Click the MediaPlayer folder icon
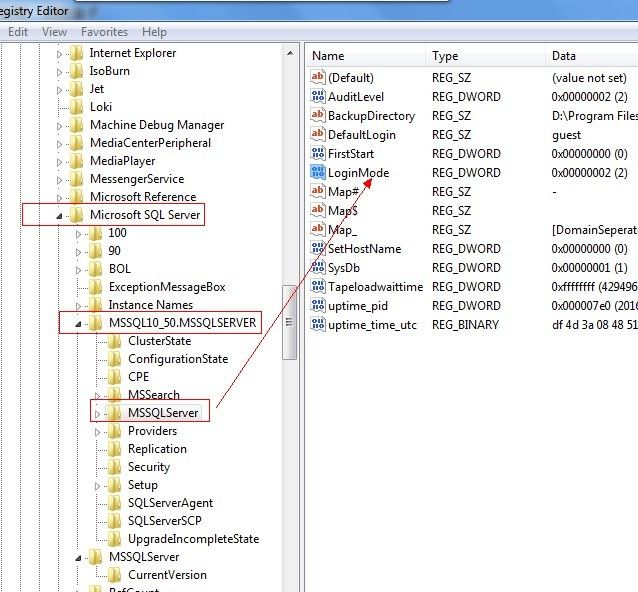Image resolution: width=638 pixels, height=592 pixels. (76, 161)
